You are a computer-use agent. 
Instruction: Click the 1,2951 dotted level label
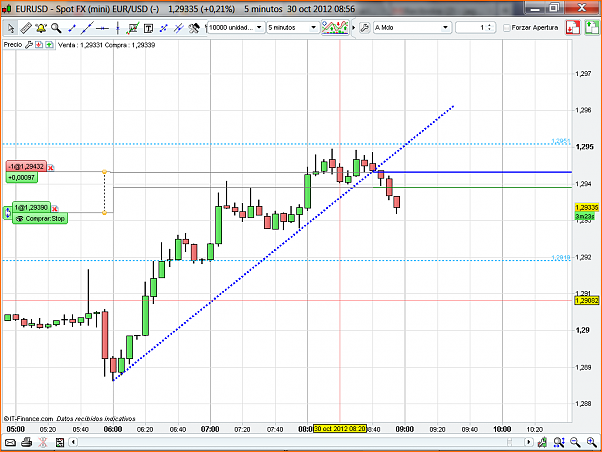tap(561, 141)
